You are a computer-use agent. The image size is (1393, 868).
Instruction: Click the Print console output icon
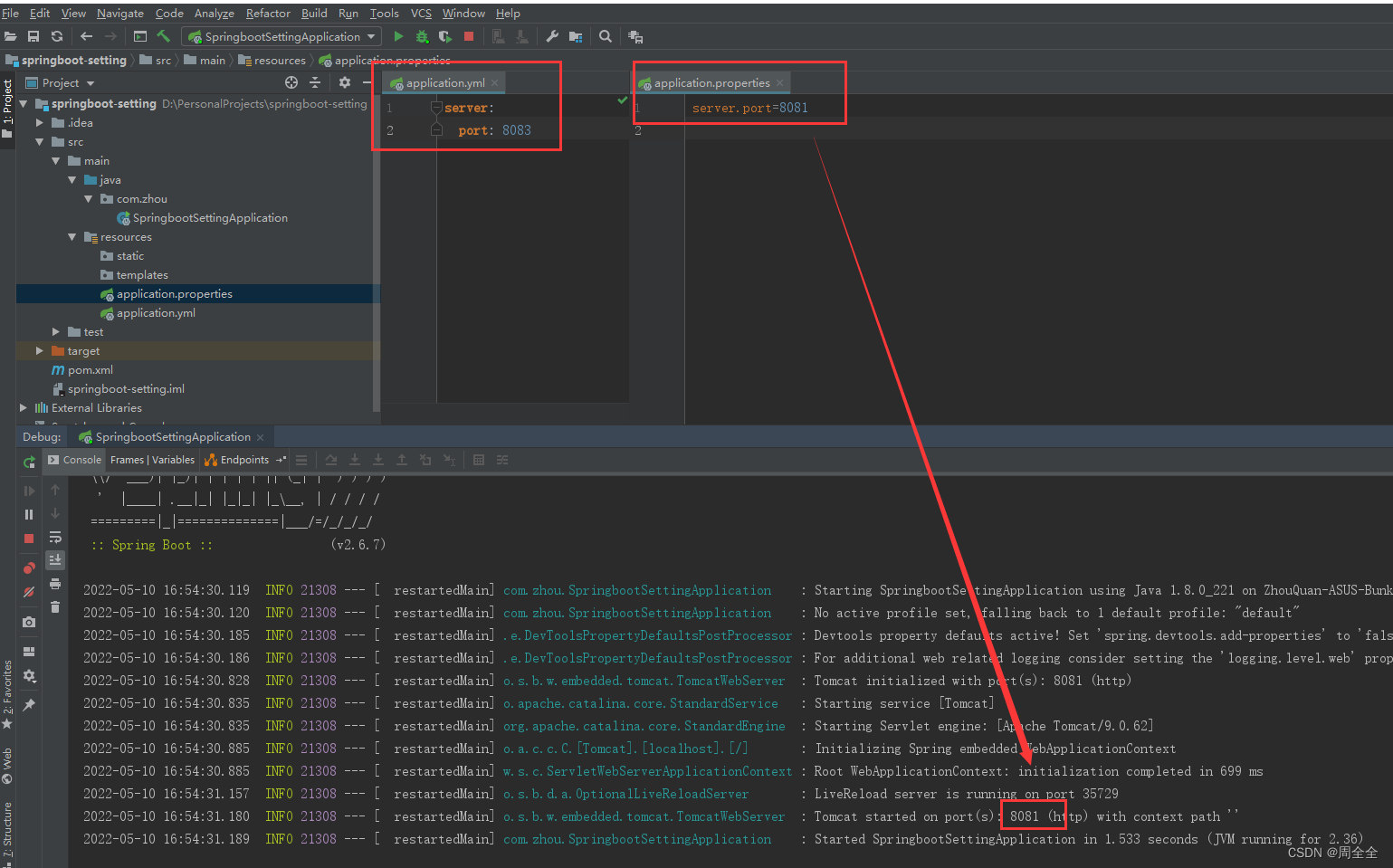[55, 584]
